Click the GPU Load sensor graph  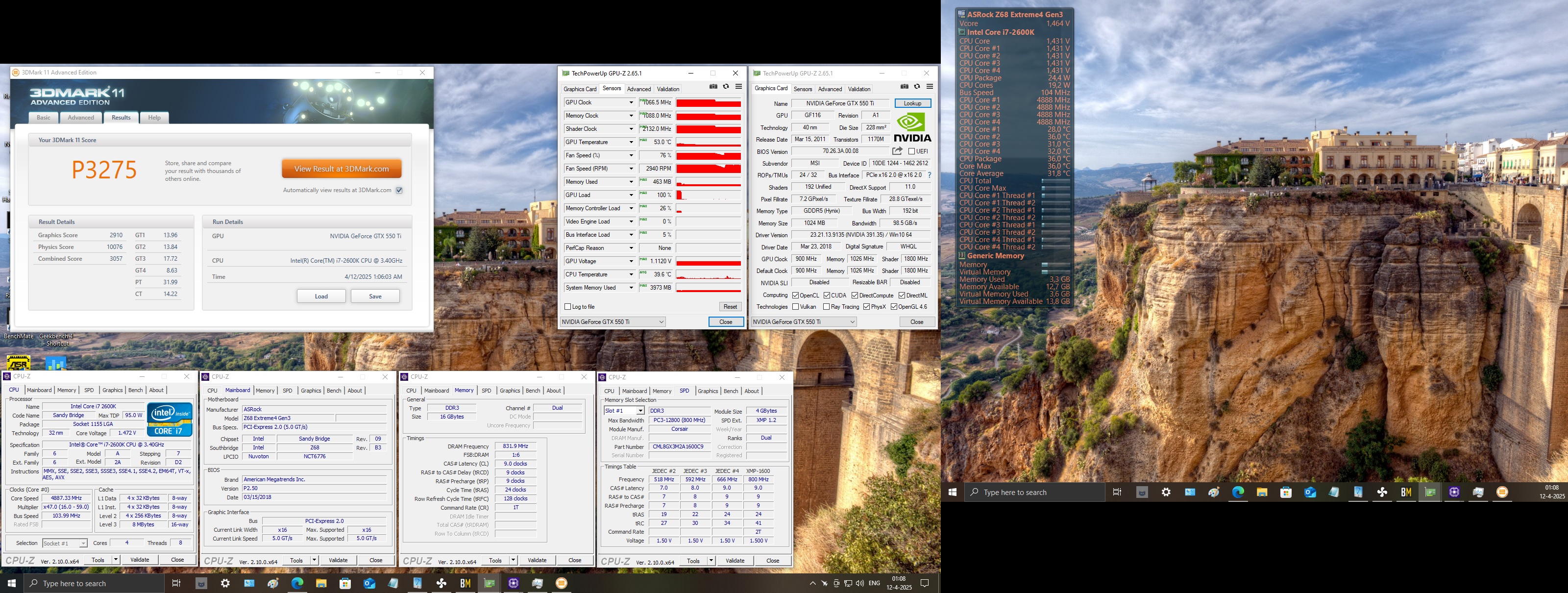(x=709, y=196)
